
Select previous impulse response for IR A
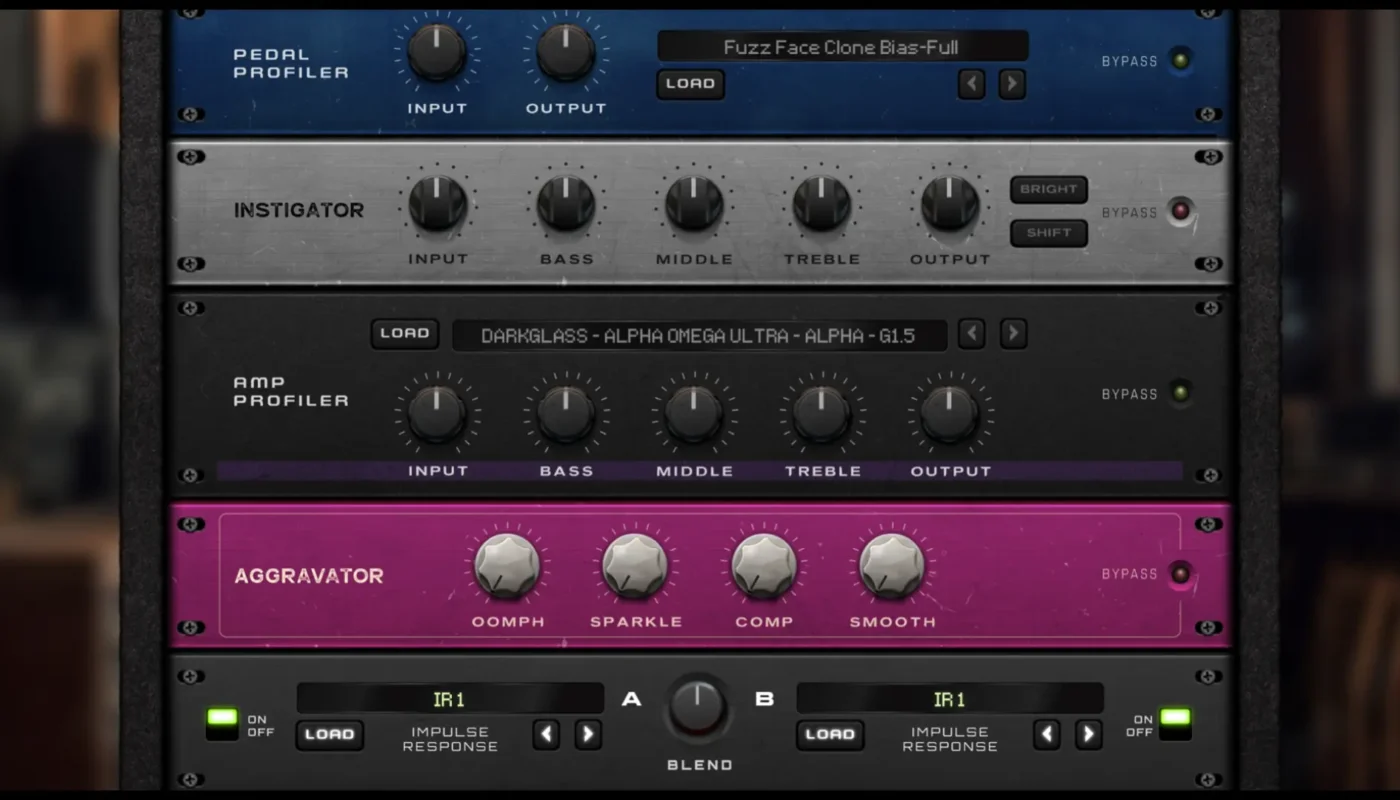546,735
